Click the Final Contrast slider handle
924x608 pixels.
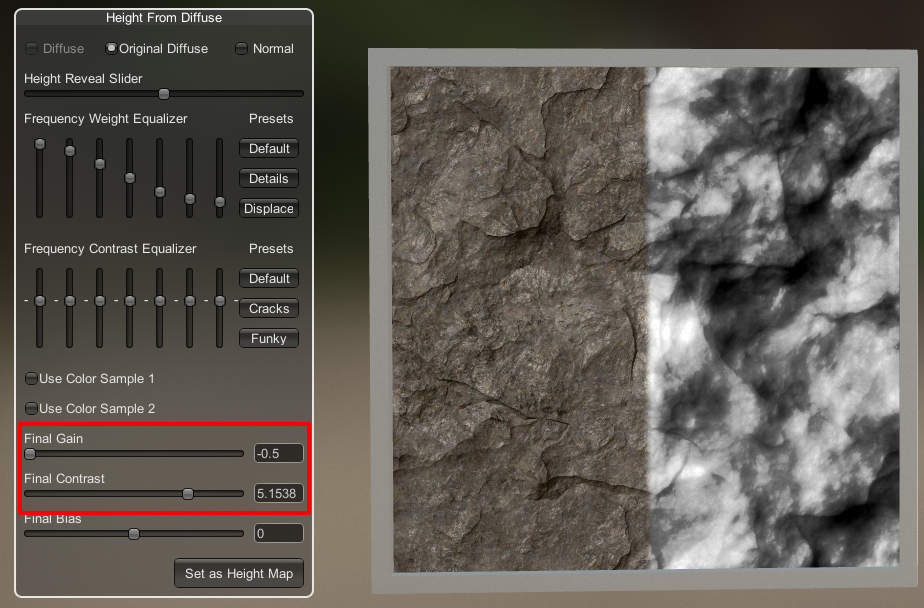pyautogui.click(x=188, y=494)
